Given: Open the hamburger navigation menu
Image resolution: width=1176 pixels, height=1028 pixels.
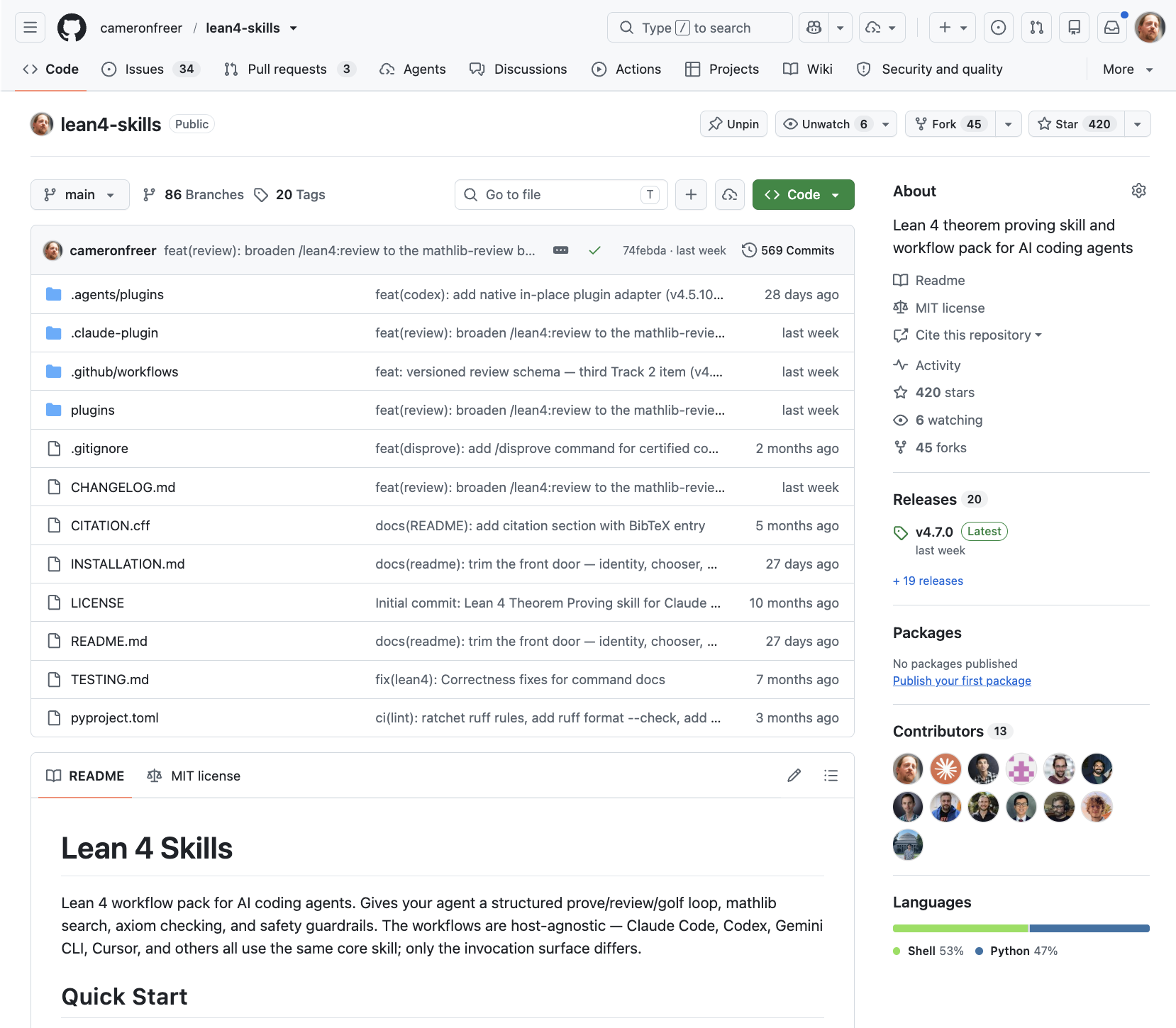Looking at the screenshot, I should coord(30,28).
